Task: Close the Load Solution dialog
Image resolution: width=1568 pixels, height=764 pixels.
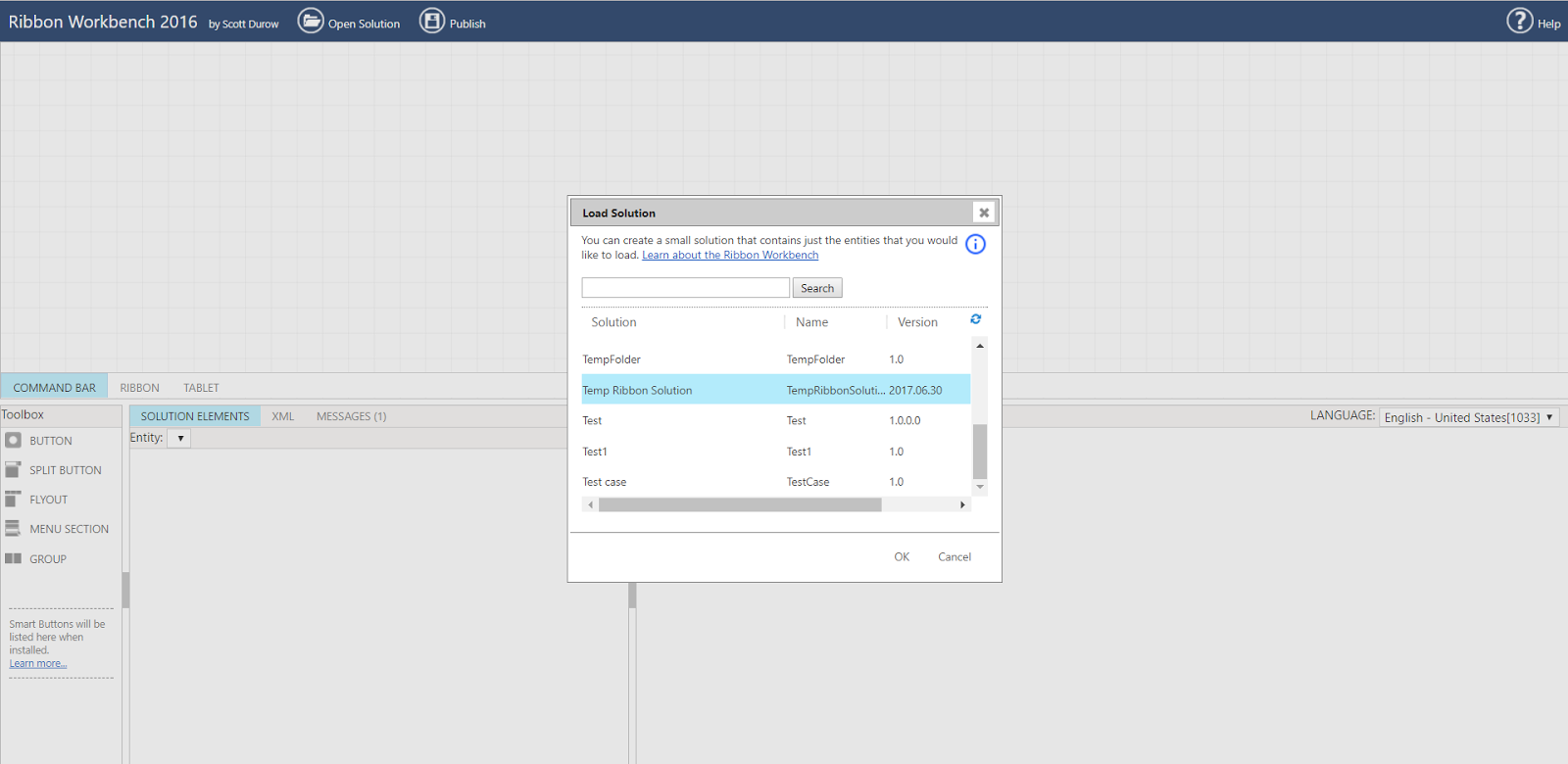Action: coord(984,213)
